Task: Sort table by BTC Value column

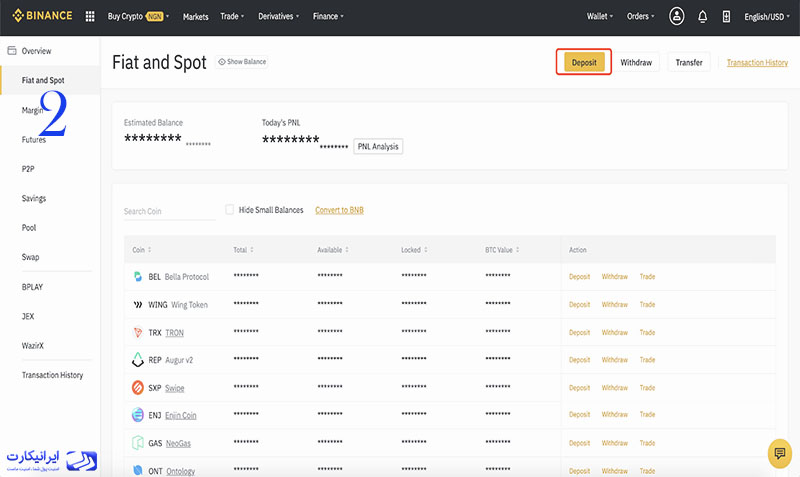Action: tap(502, 250)
